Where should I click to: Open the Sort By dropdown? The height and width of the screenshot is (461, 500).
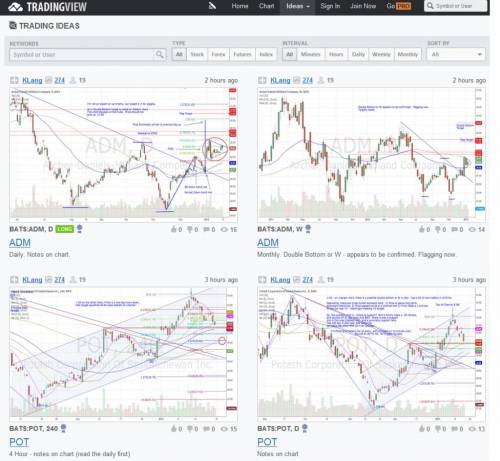456,54
